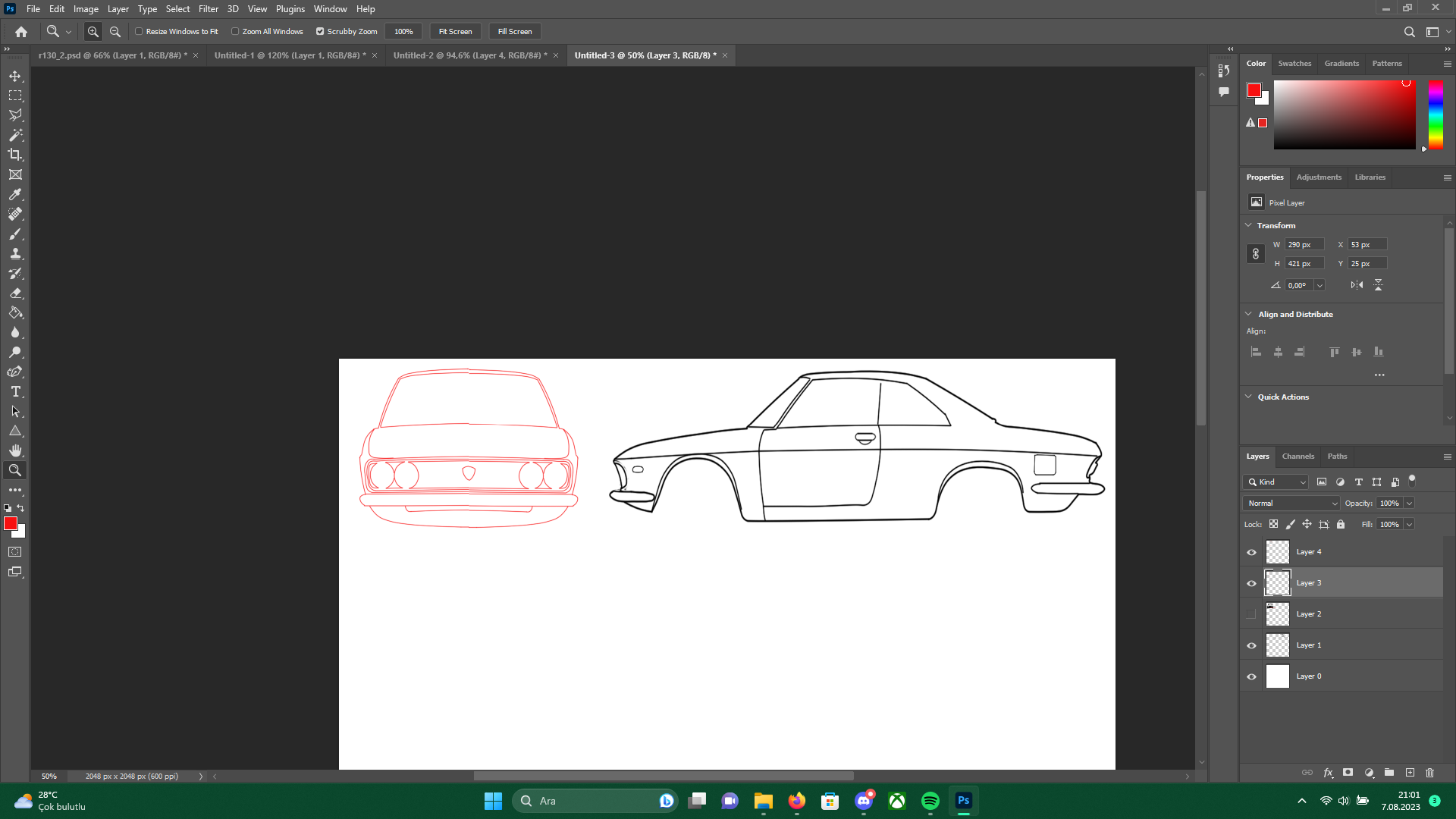
Task: Enable Zoom All Windows checkbox
Action: coord(235,32)
